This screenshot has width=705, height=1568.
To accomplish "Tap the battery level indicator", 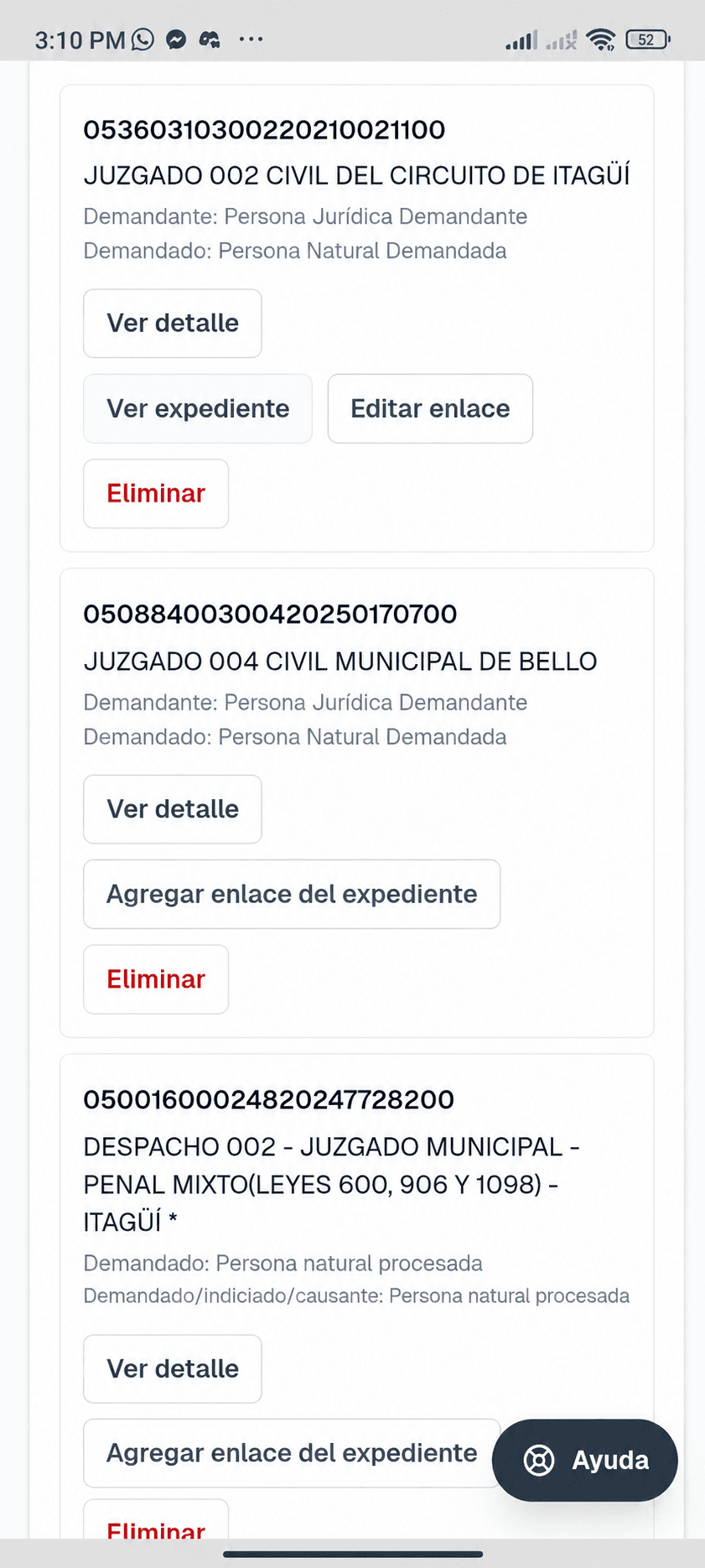I will [x=647, y=39].
